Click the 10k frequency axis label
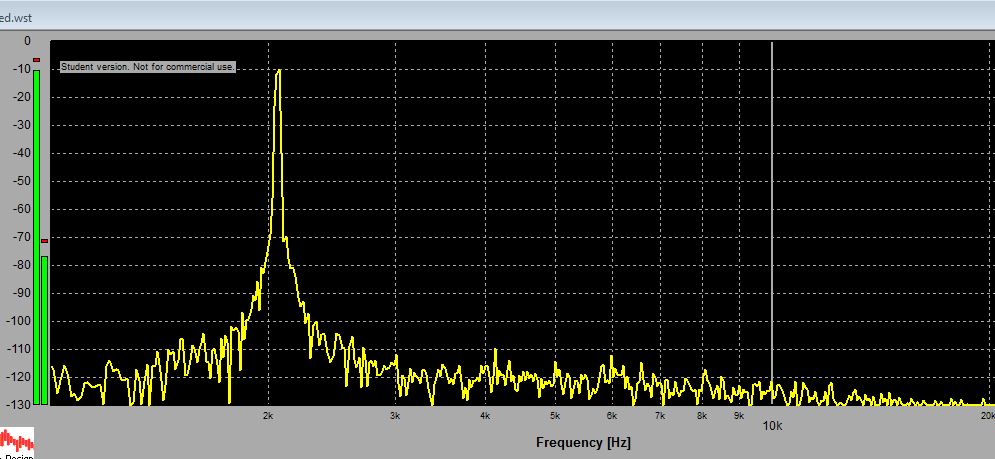 (x=772, y=426)
